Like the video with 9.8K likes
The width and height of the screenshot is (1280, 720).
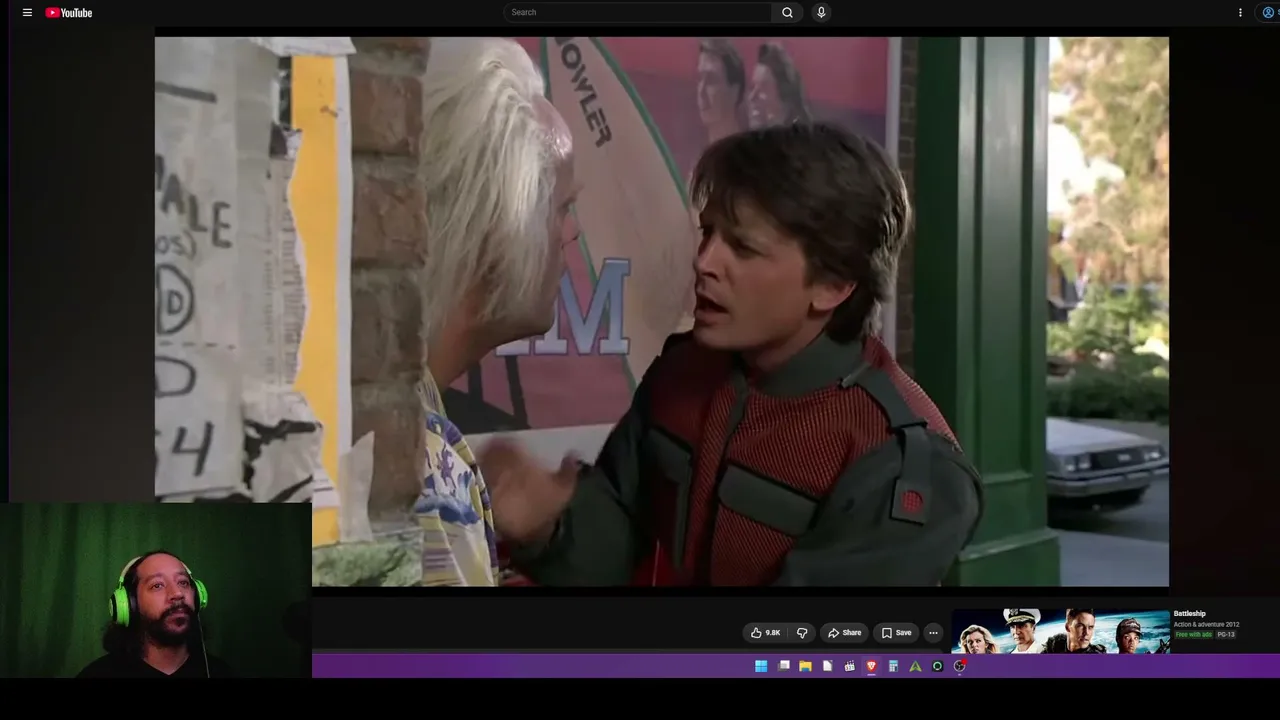(766, 633)
